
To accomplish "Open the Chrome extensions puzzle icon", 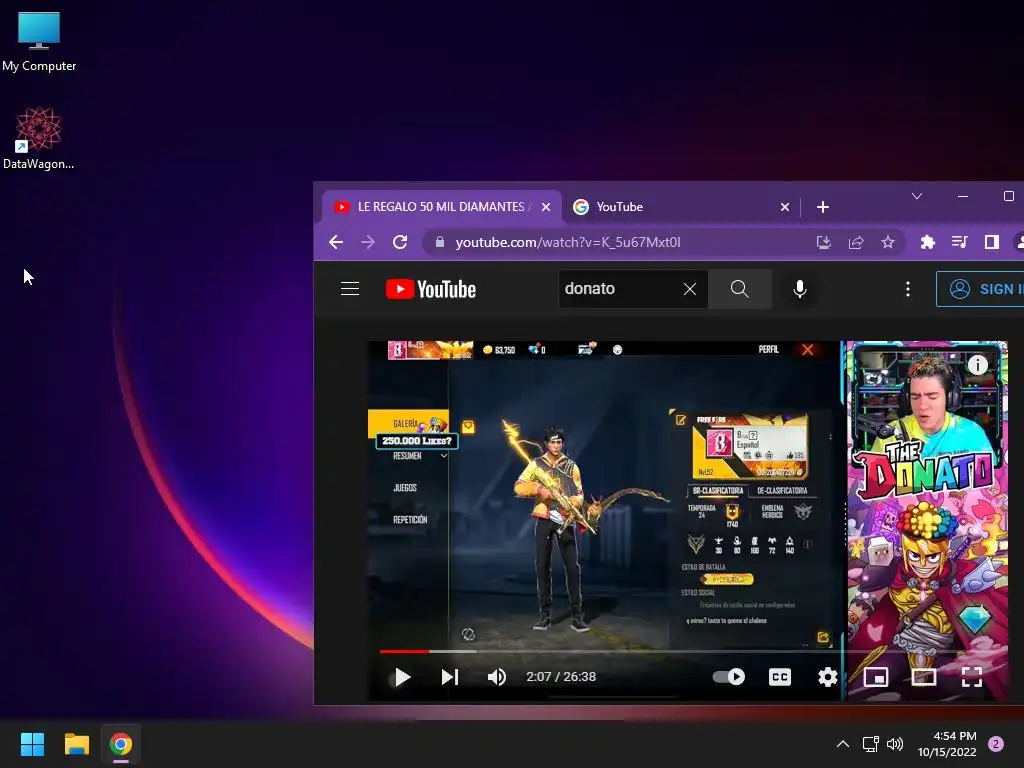I will pos(927,242).
